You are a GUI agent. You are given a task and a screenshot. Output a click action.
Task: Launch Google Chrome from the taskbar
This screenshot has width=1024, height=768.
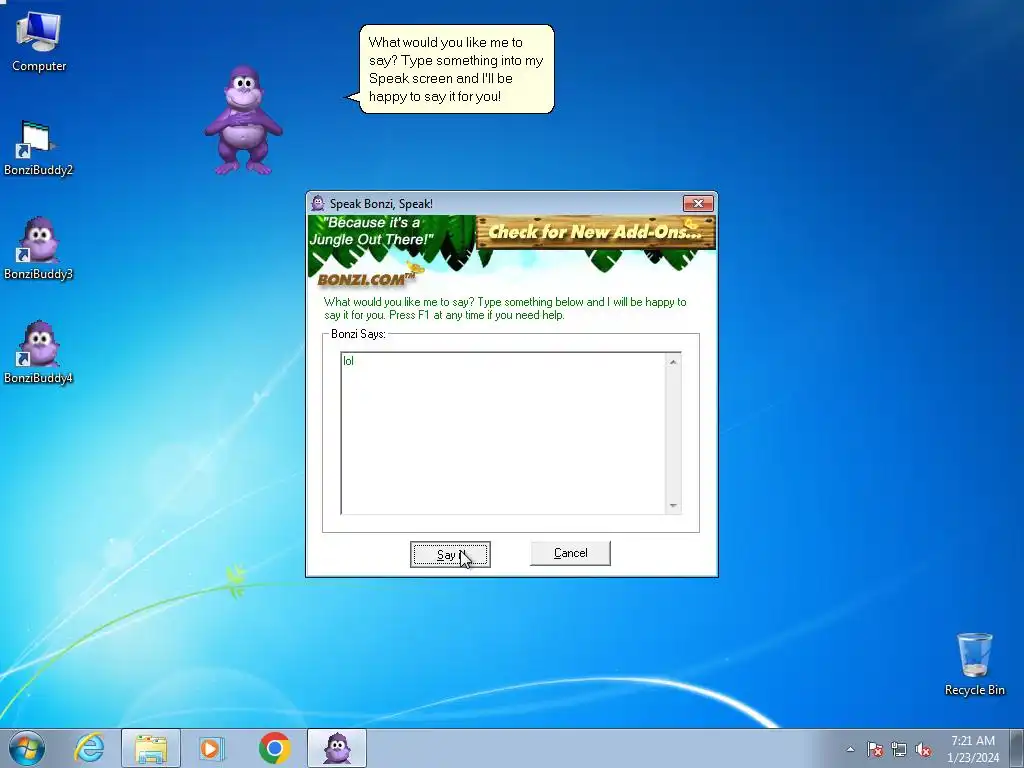(274, 748)
